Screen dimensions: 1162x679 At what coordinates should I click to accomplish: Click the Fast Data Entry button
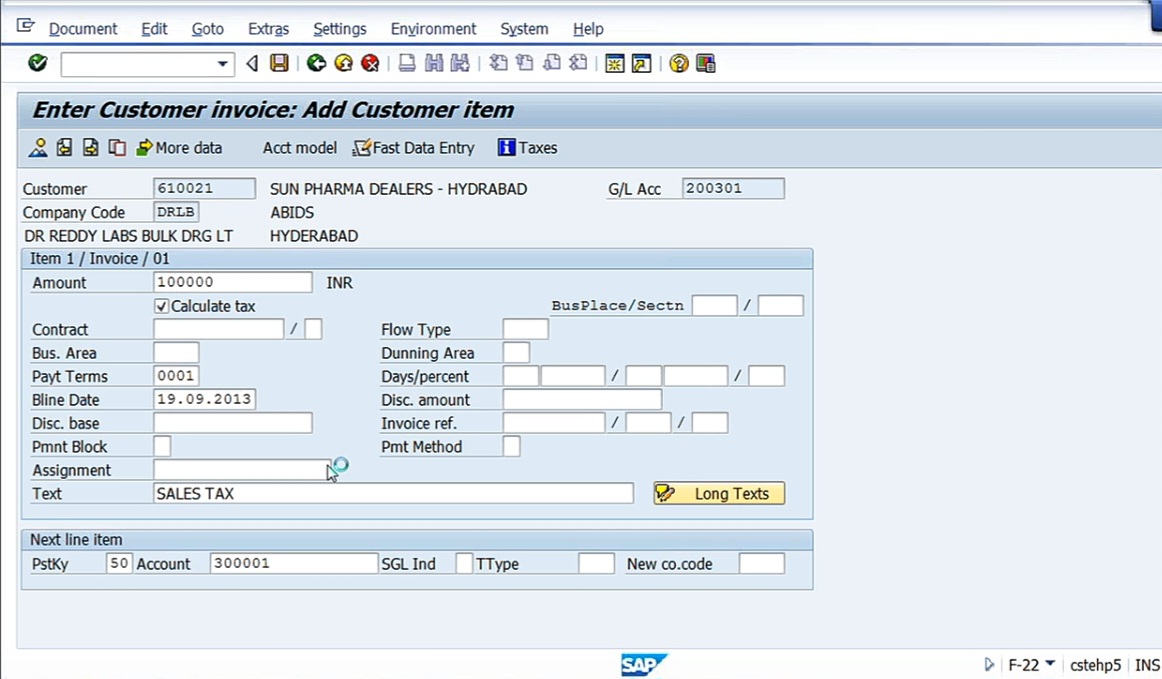click(x=414, y=148)
